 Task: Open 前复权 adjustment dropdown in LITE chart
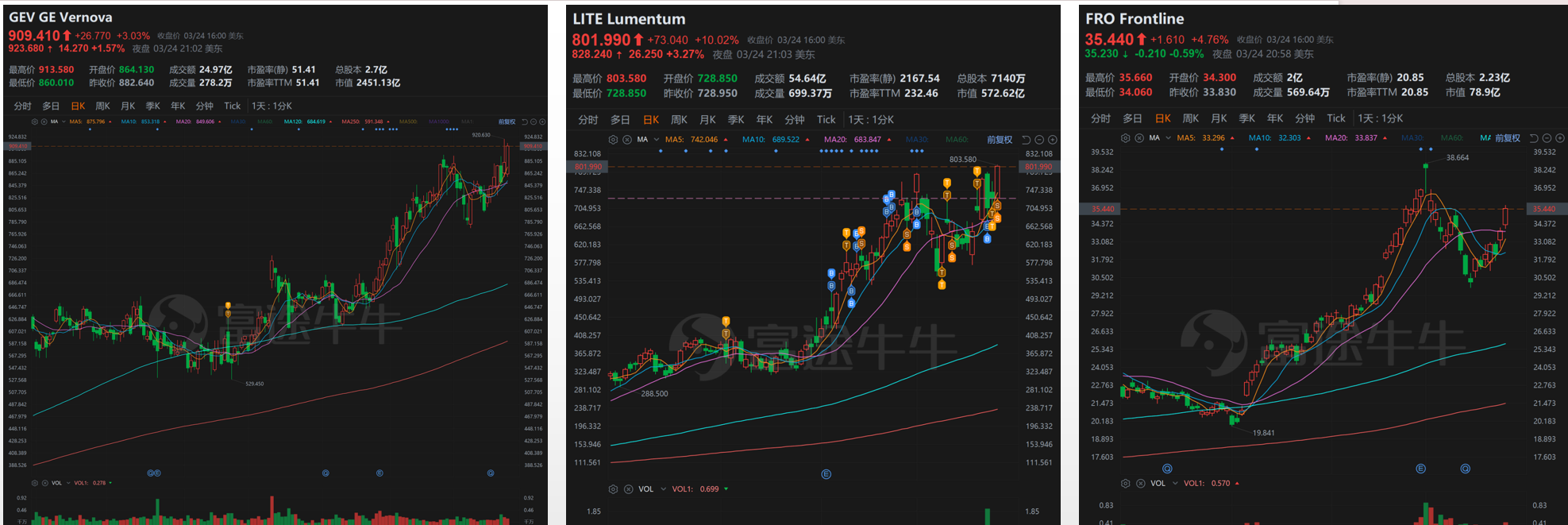point(1000,139)
